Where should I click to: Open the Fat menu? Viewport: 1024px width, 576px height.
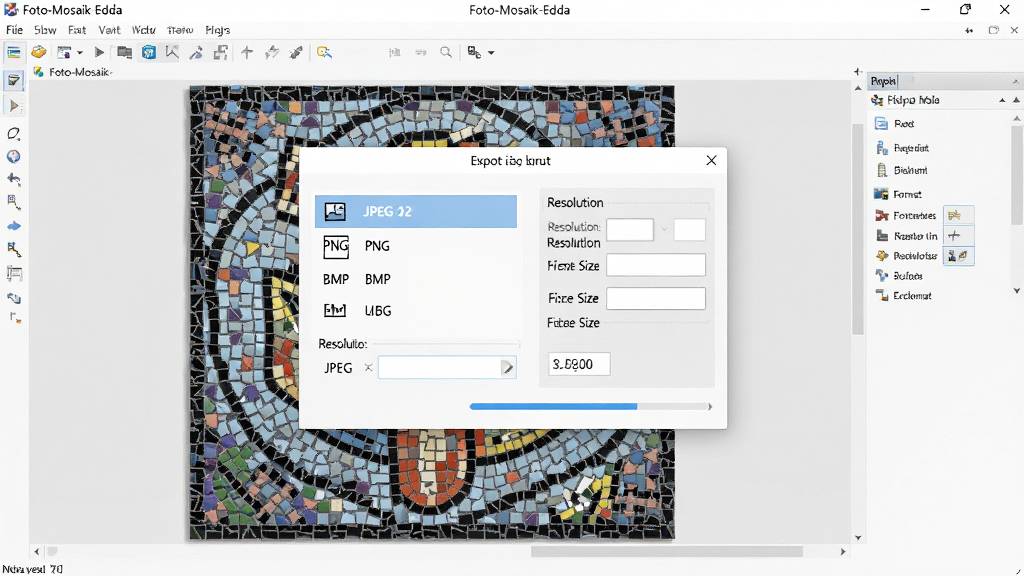77,30
